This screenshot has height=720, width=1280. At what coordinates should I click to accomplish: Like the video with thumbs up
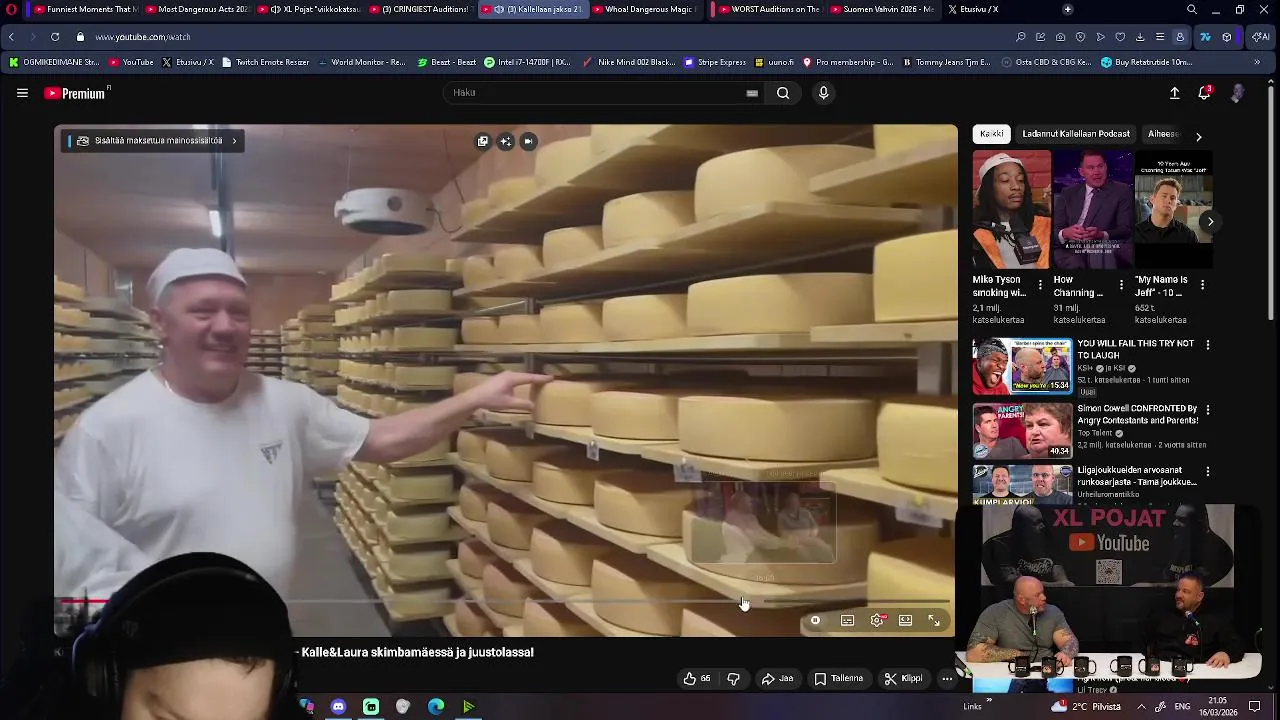[x=697, y=678]
